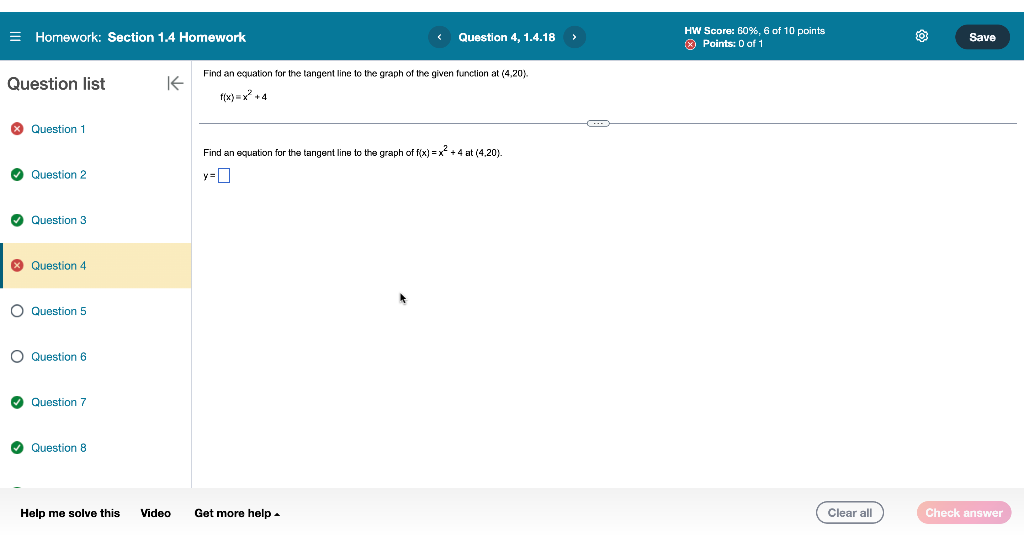Click the Save button
The height and width of the screenshot is (537, 1024).
[982, 37]
